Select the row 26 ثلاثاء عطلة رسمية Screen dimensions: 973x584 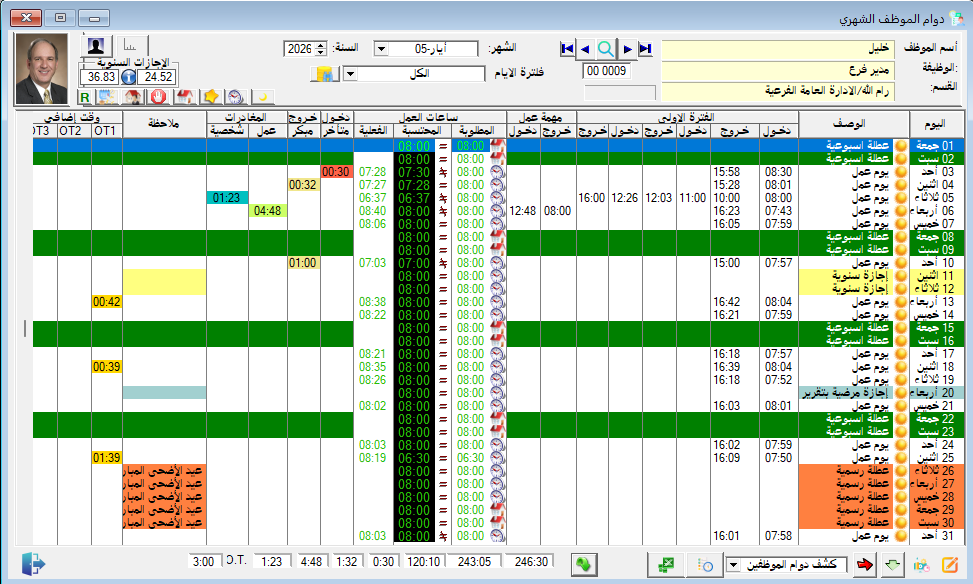tap(498, 471)
